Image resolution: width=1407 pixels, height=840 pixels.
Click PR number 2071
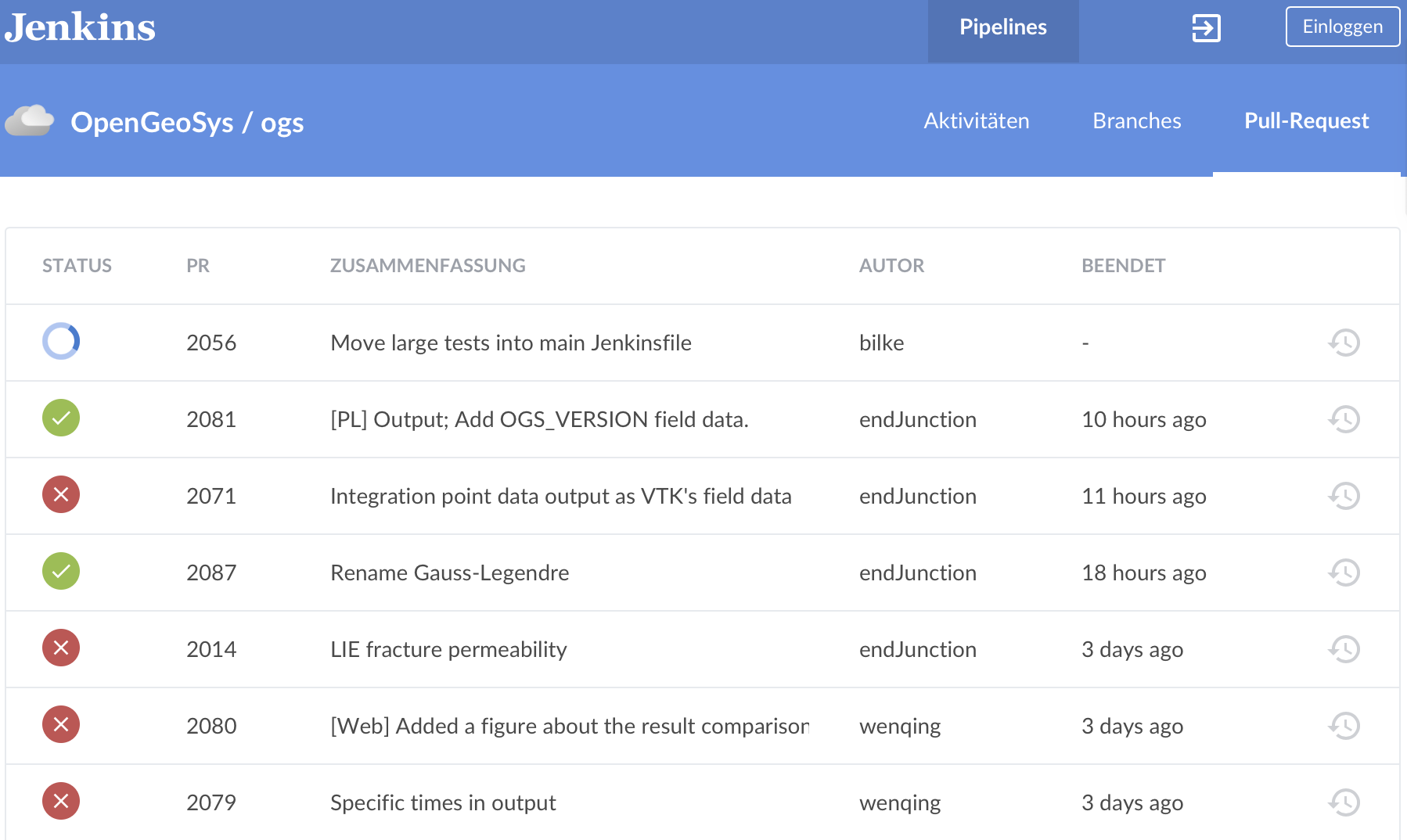coord(211,496)
